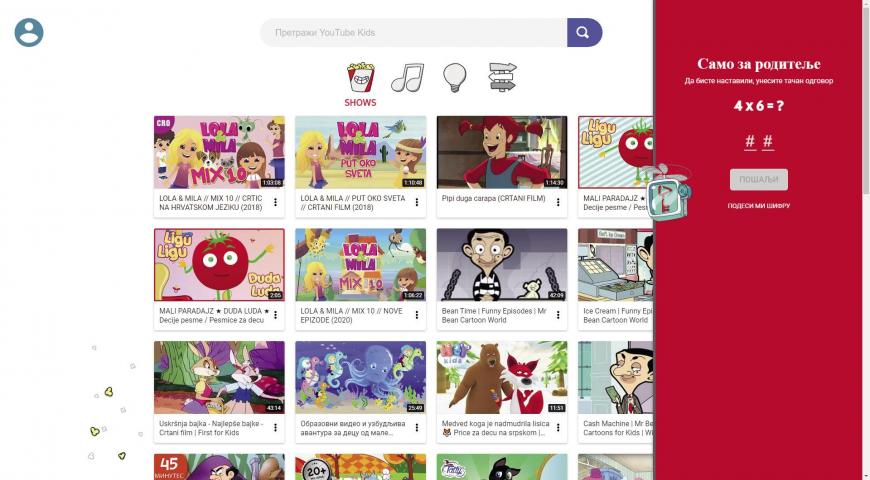Open options for Medved koga je nadmudrila lisica
The image size is (870, 480).
pos(558,428)
